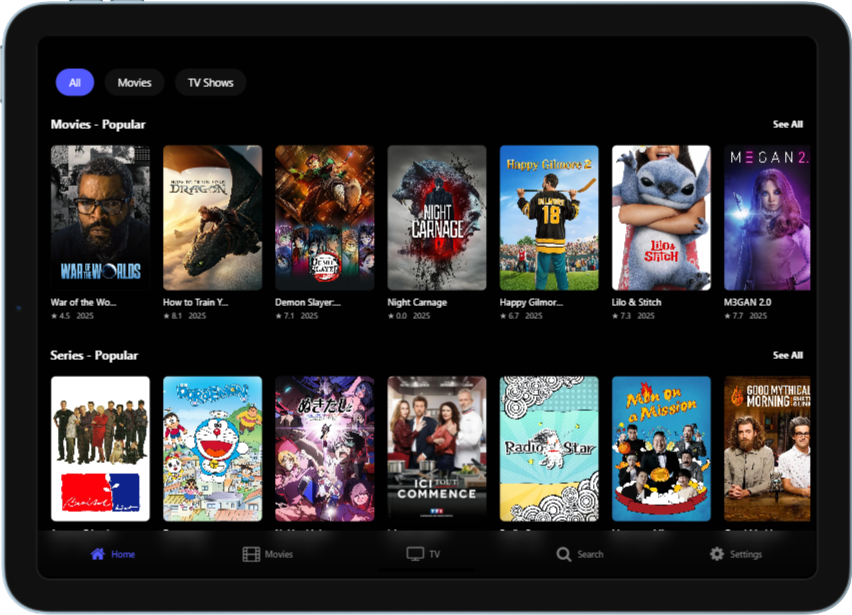Open the Doraemon series poster
The image size is (852, 615).
(x=212, y=449)
